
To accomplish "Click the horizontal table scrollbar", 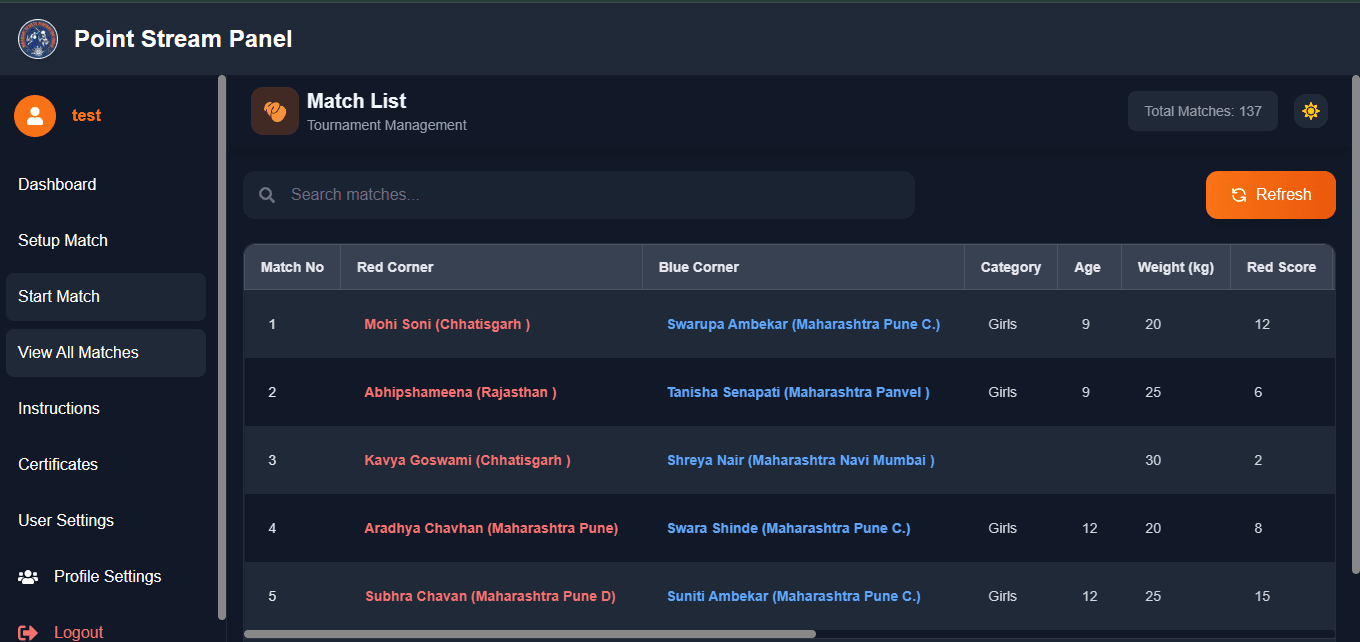I will click(530, 634).
